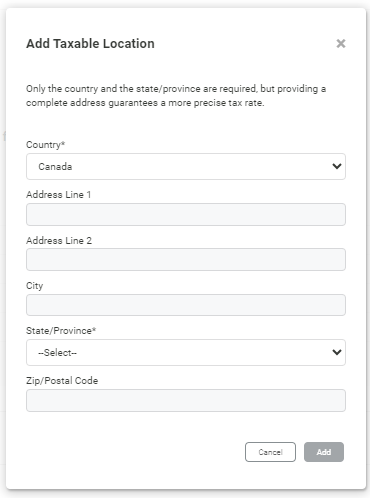This screenshot has width=370, height=498.
Task: Close the Add Taxable Location dialog
Action: click(341, 43)
